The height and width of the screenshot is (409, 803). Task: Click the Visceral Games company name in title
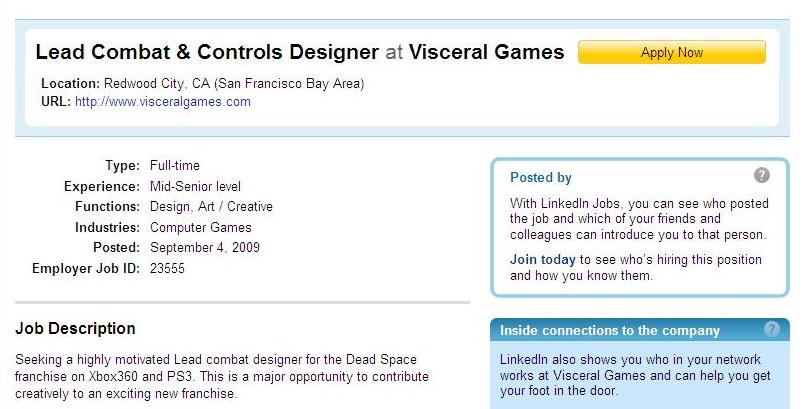tap(487, 52)
